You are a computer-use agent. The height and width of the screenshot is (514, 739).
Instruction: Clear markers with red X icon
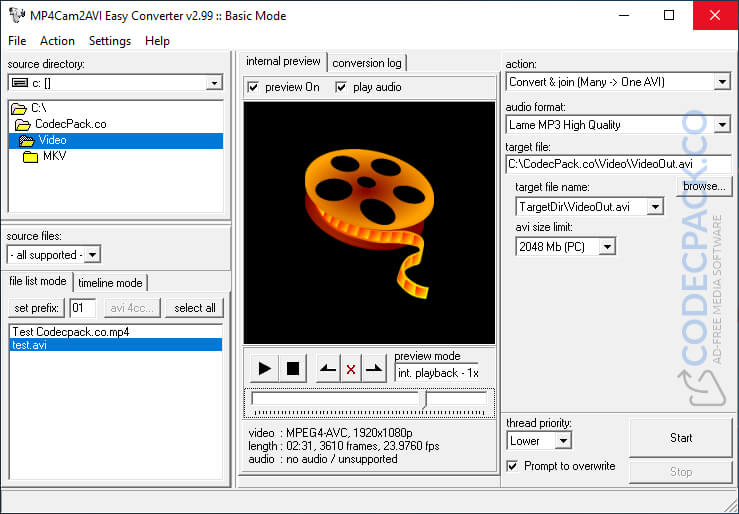point(351,369)
